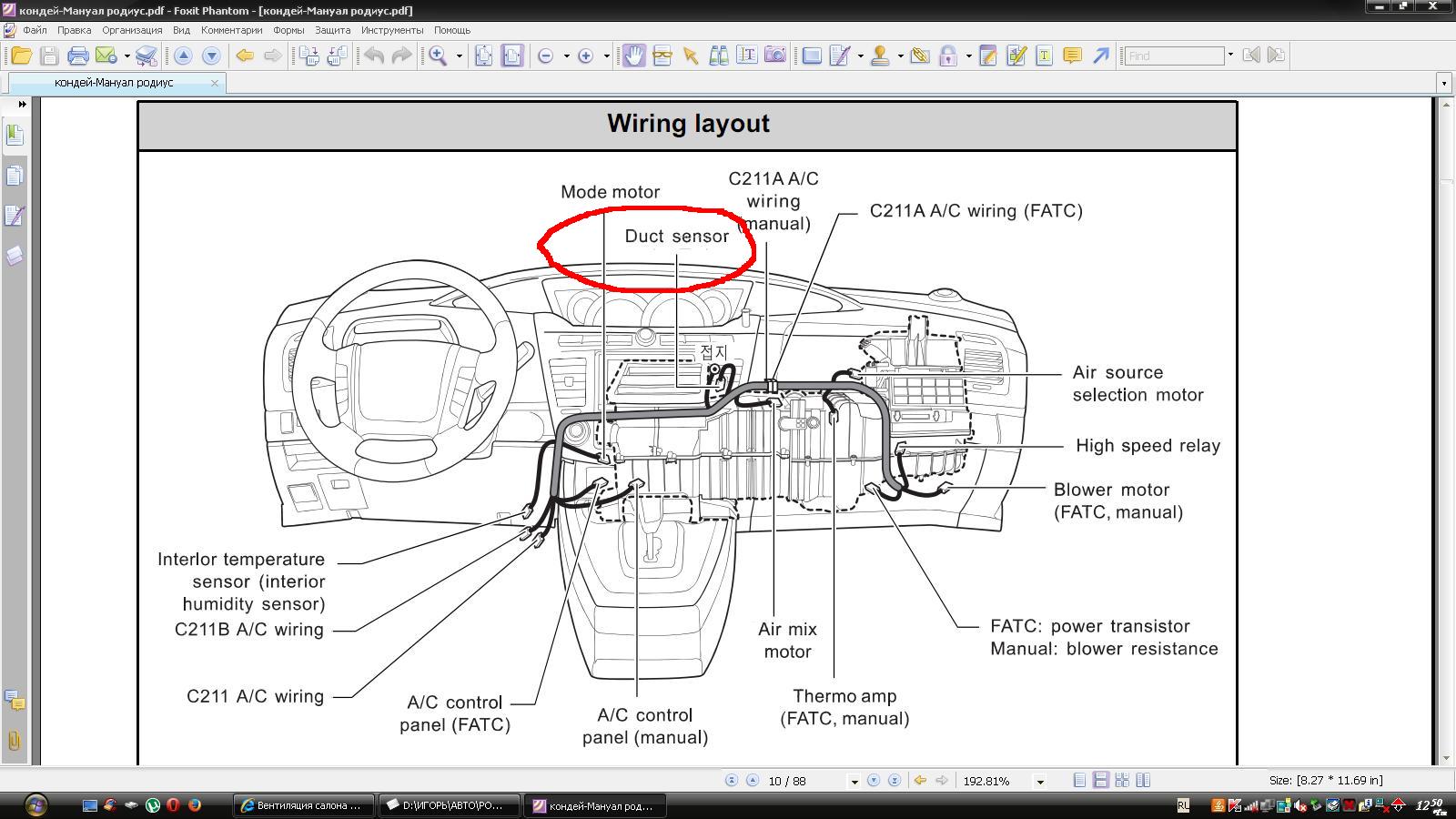The width and height of the screenshot is (1456, 819).
Task: Click the Stamp tool icon
Action: [x=879, y=56]
